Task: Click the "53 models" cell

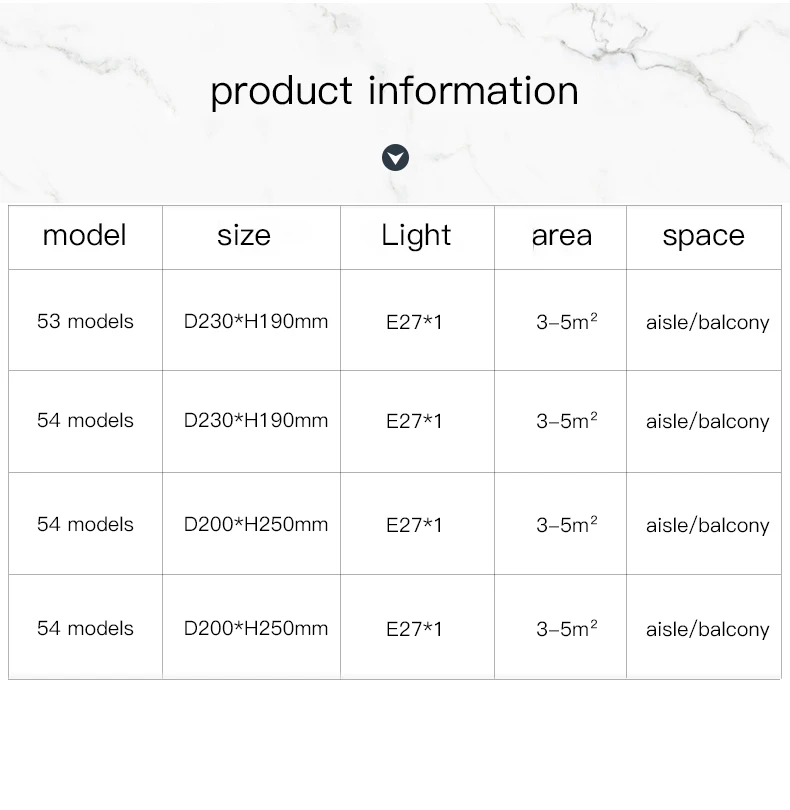Action: (85, 322)
